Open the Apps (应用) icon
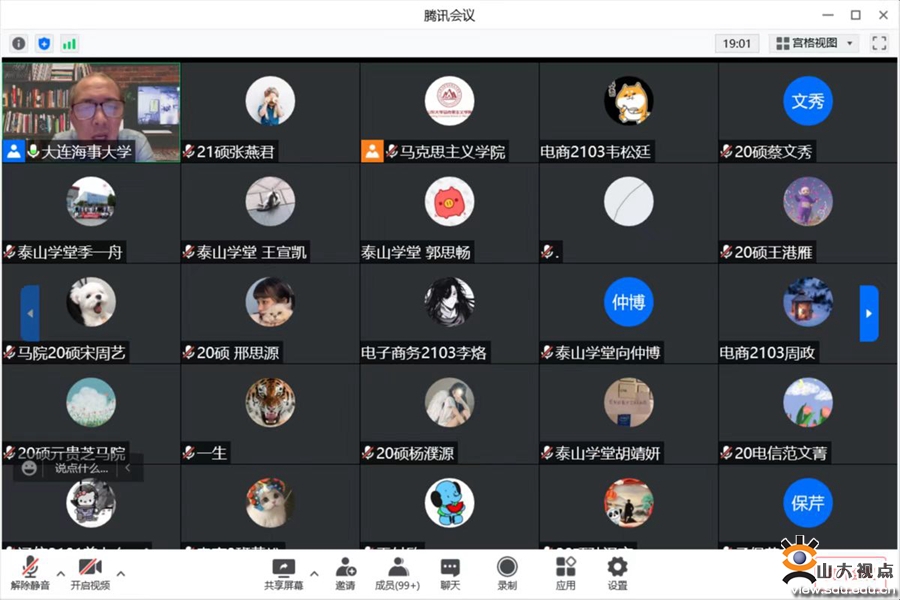The image size is (900, 600). point(565,574)
